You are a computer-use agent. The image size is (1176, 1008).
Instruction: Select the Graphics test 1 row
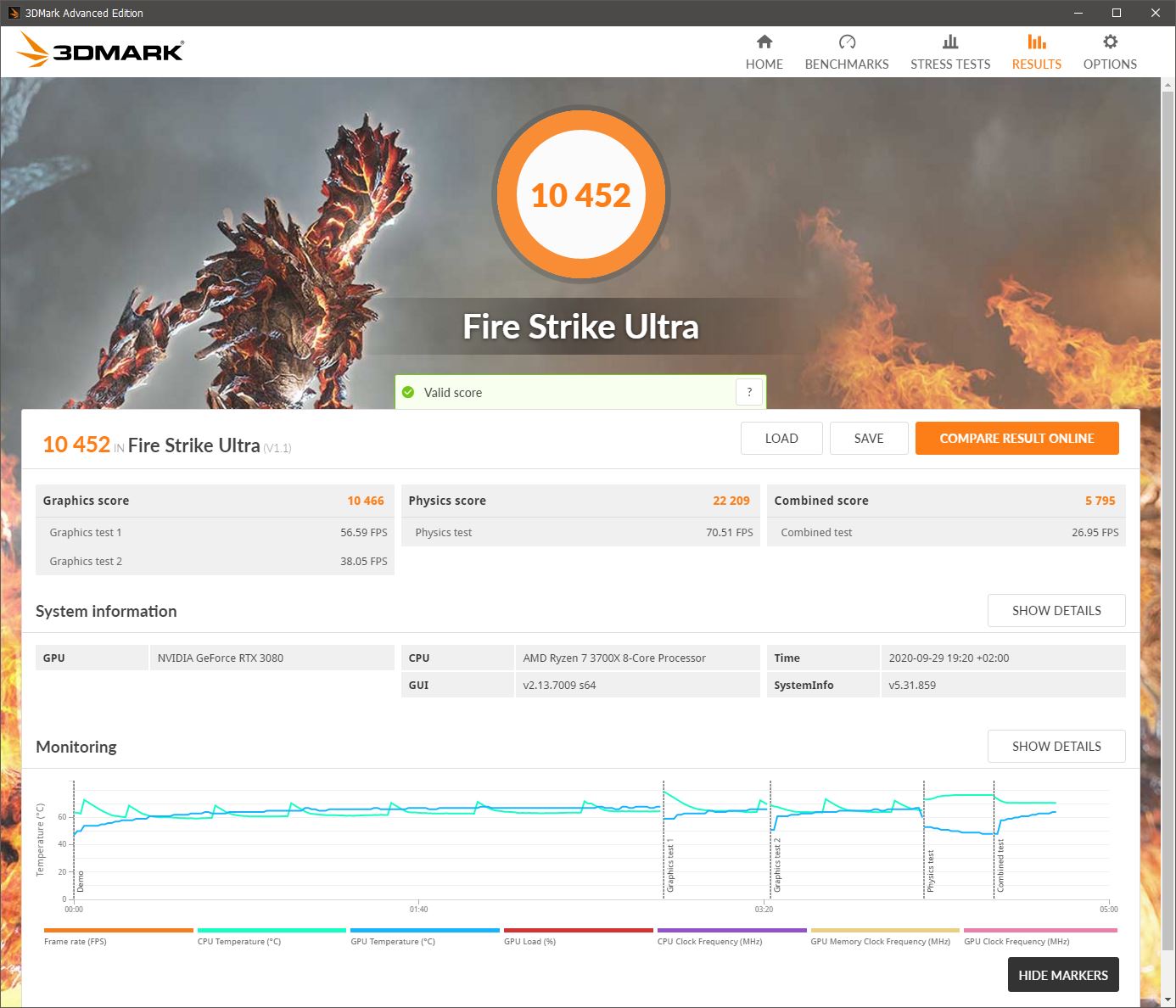pyautogui.click(x=215, y=532)
